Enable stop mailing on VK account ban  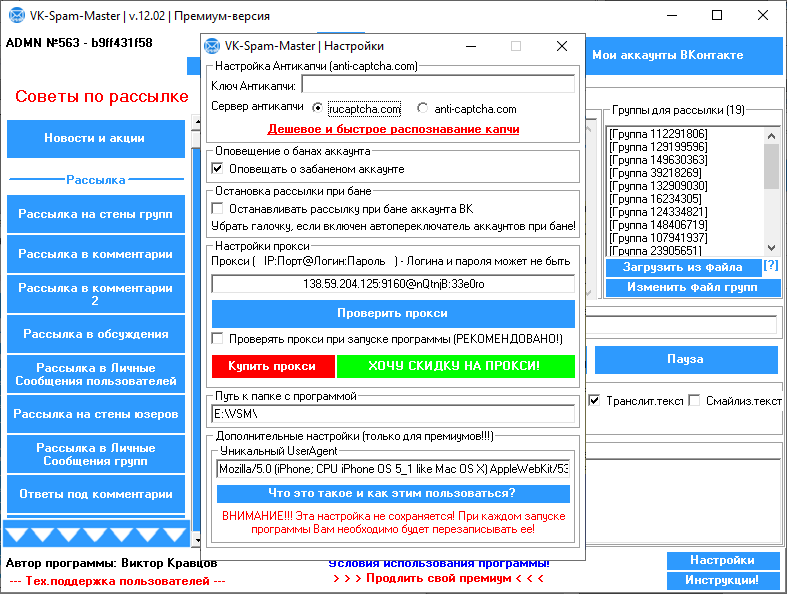(218, 209)
